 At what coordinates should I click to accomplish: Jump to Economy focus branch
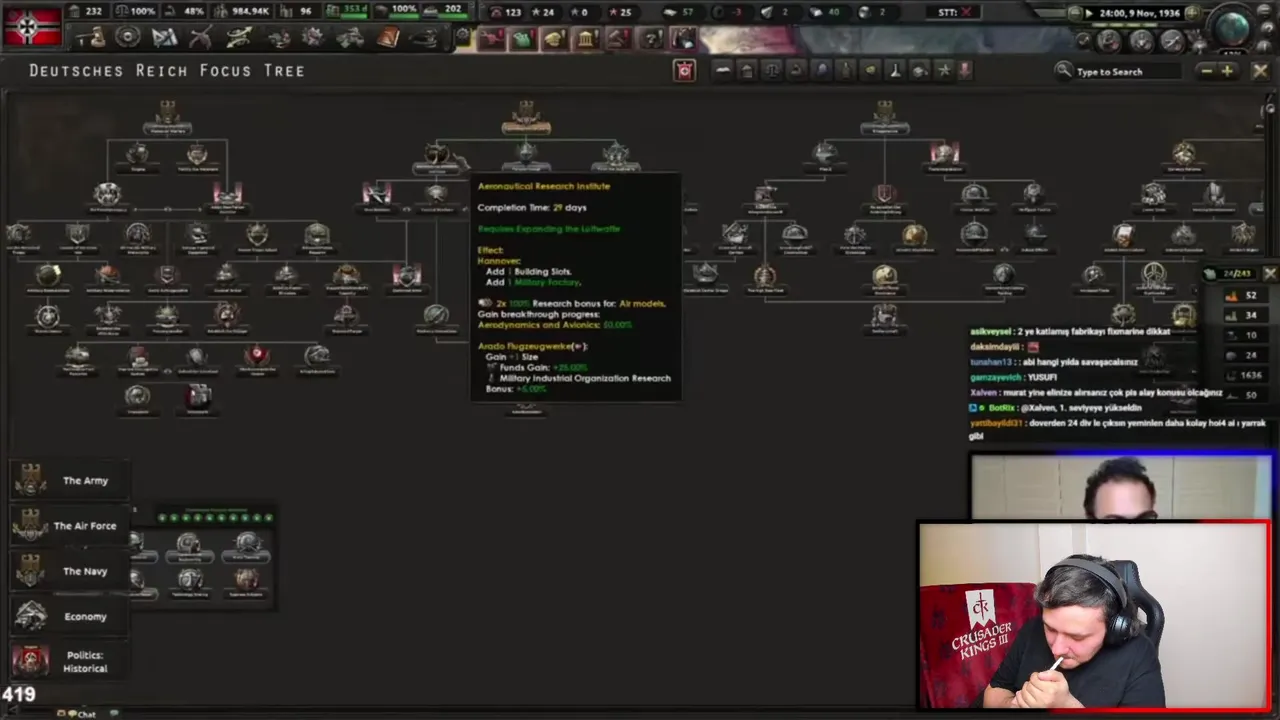[68, 616]
